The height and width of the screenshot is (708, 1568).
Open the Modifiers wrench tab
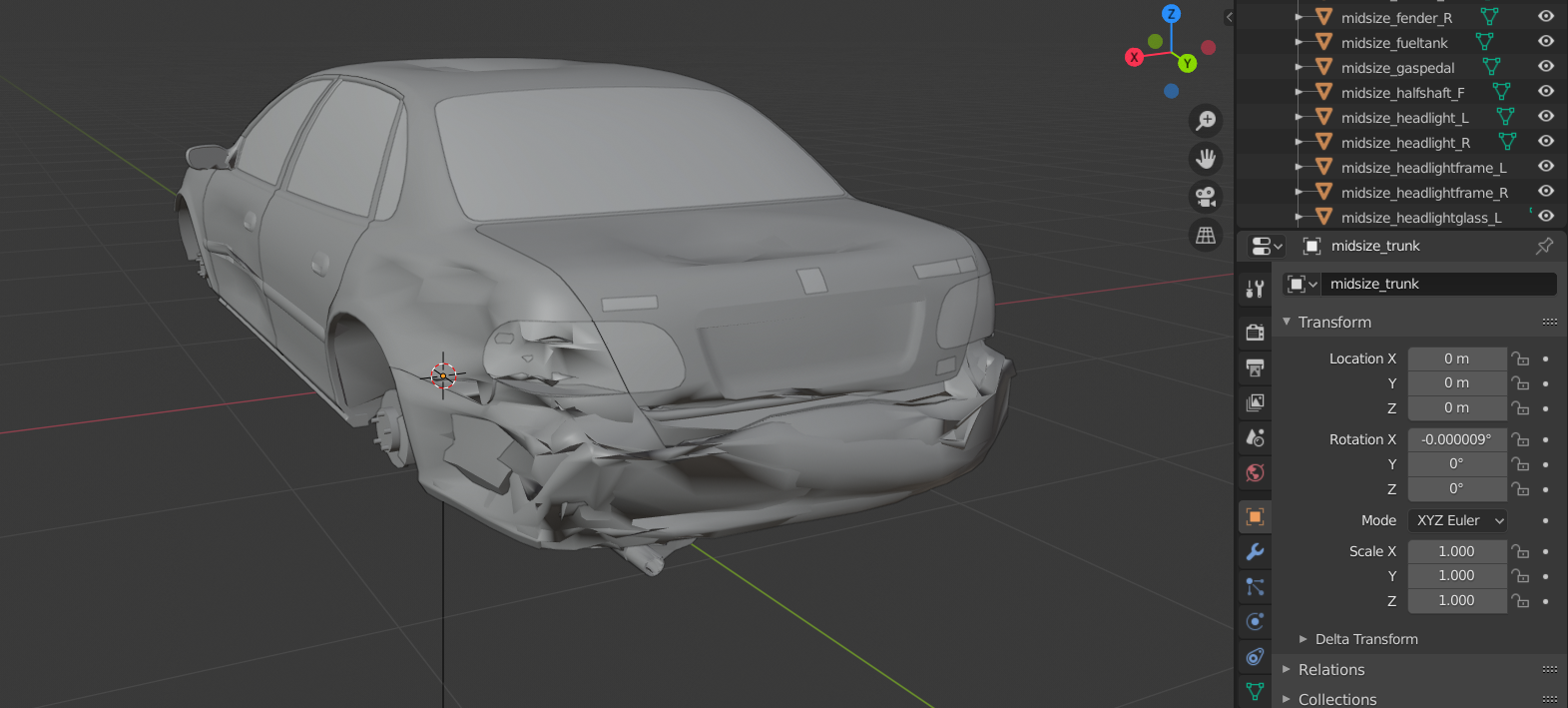tap(1255, 551)
